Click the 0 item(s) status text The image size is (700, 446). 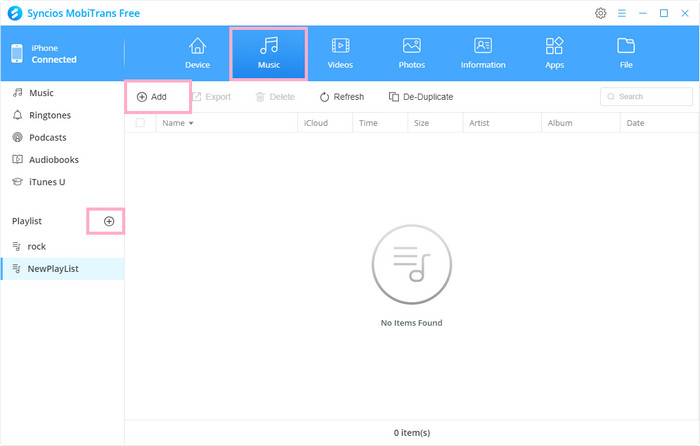coord(412,433)
